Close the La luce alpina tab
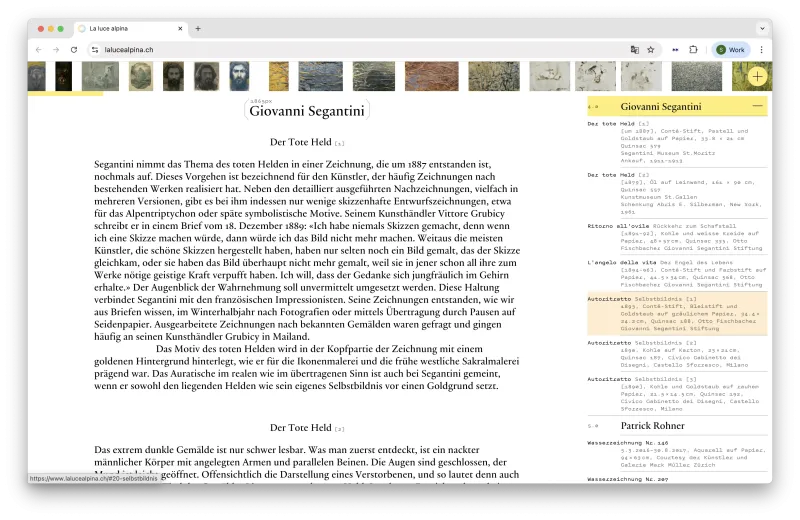The image size is (800, 520). pos(180,29)
